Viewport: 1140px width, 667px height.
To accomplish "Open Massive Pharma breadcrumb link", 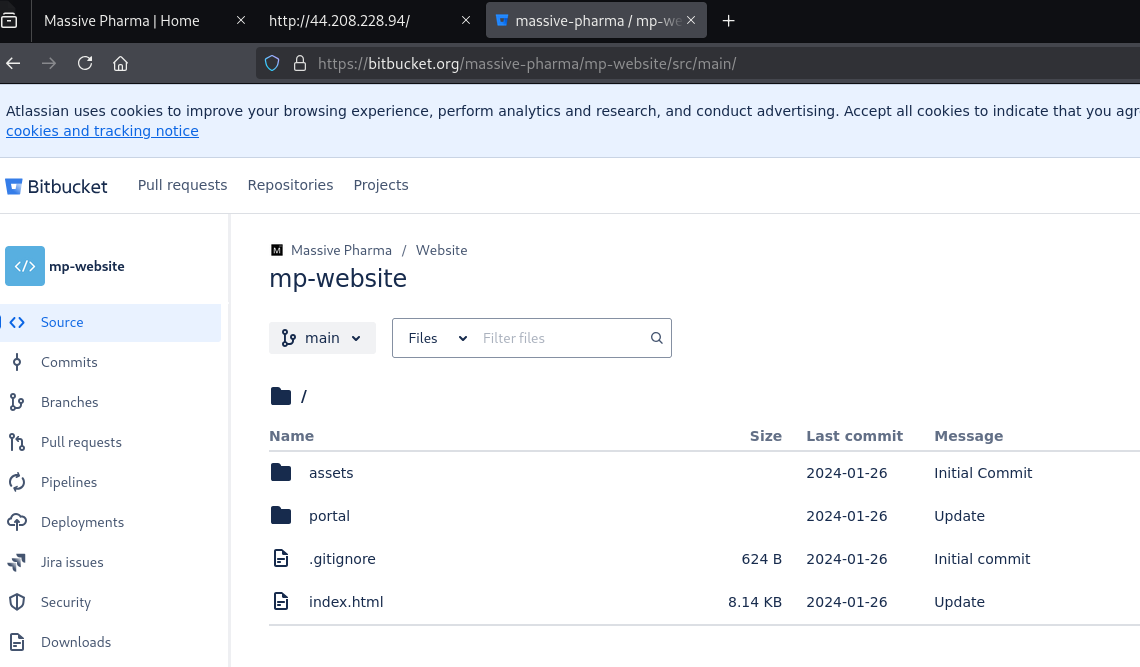I will 341,250.
